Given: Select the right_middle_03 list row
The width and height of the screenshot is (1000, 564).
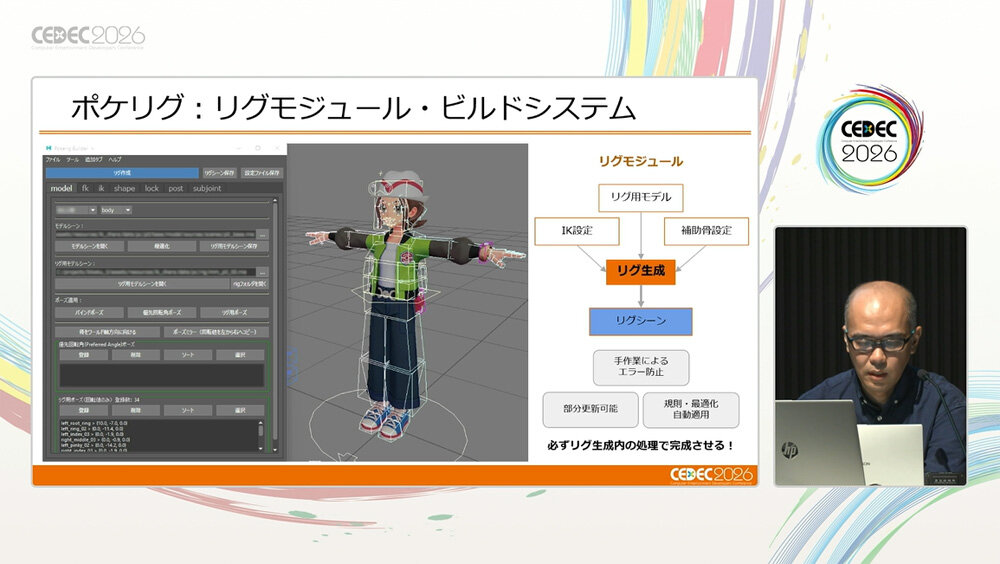Looking at the screenshot, I should 95,440.
